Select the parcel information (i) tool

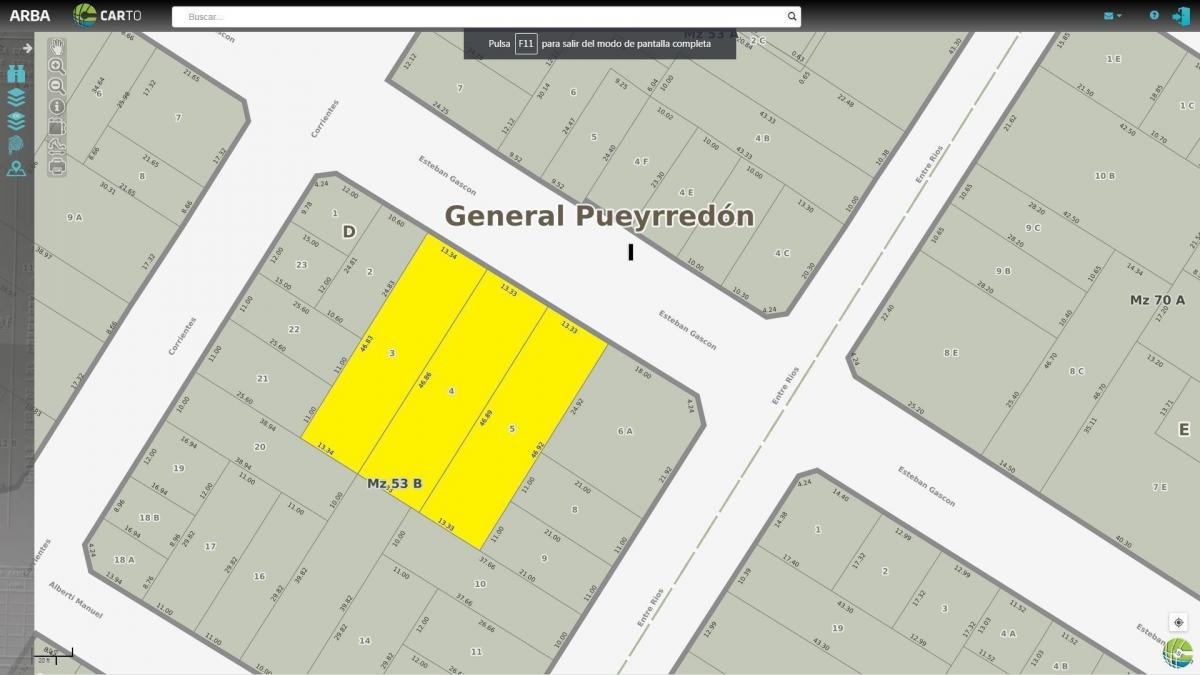57,106
